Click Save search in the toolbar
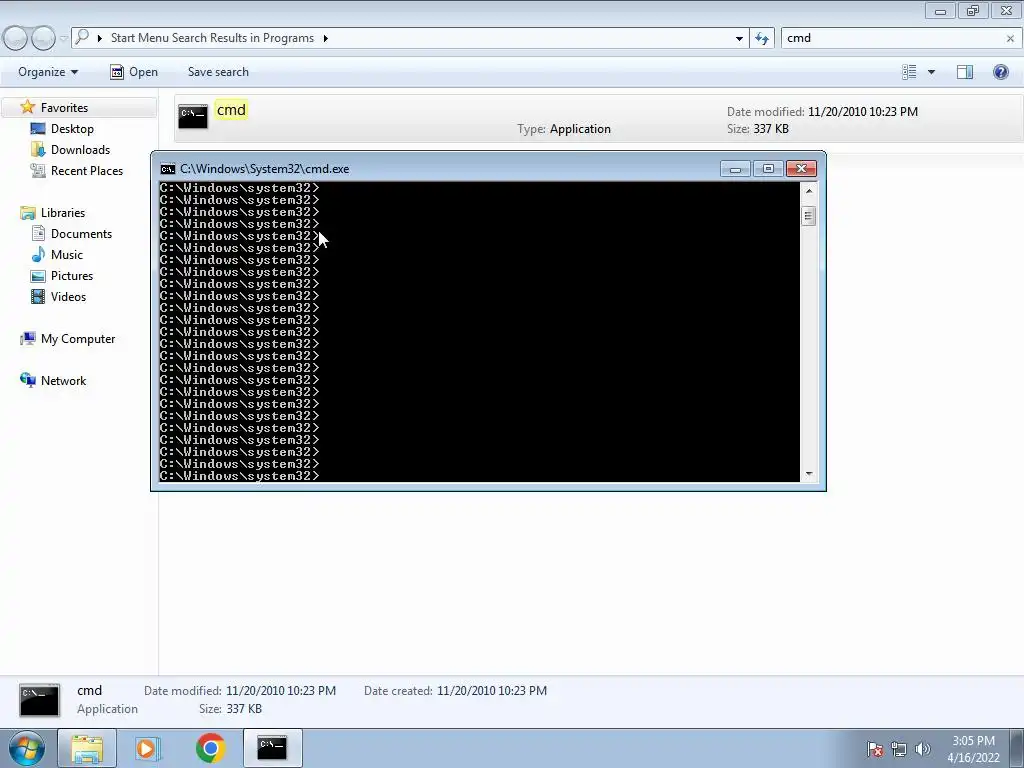Image resolution: width=1024 pixels, height=768 pixels. pos(218,72)
